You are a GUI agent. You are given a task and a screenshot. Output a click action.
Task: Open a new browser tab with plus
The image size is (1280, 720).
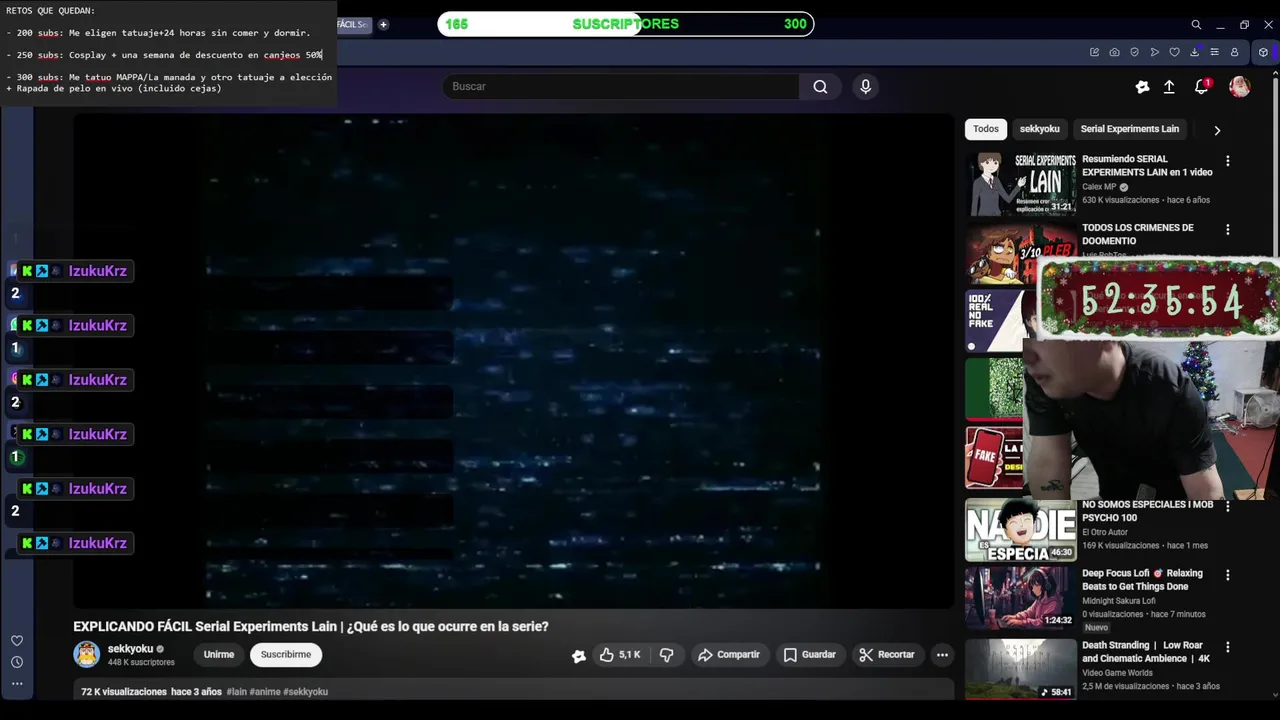tap(383, 24)
